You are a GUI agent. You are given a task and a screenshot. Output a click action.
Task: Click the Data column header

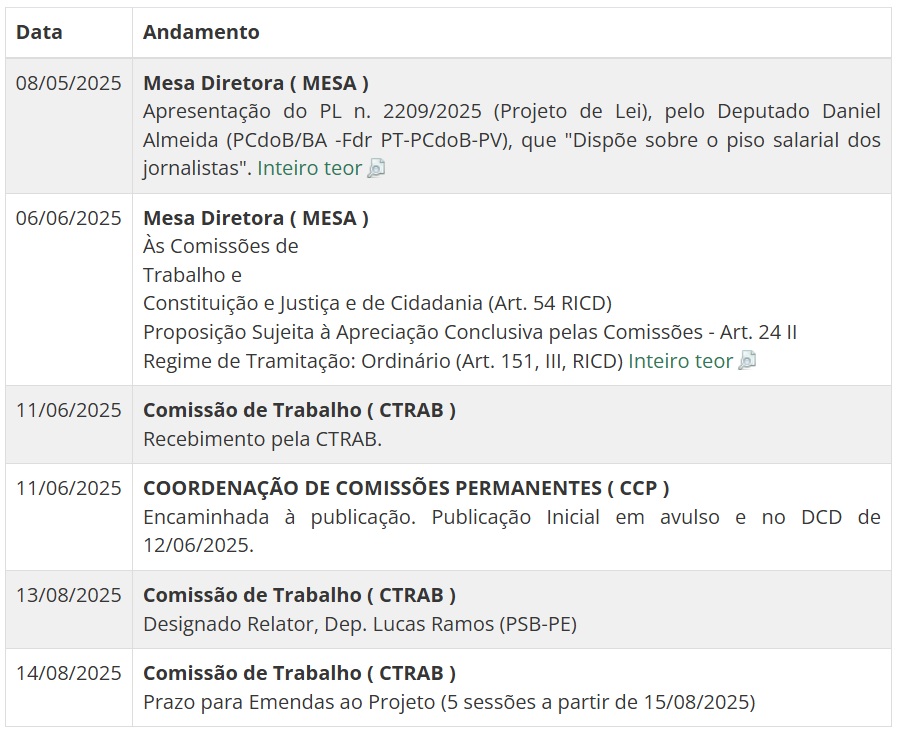pyautogui.click(x=39, y=32)
